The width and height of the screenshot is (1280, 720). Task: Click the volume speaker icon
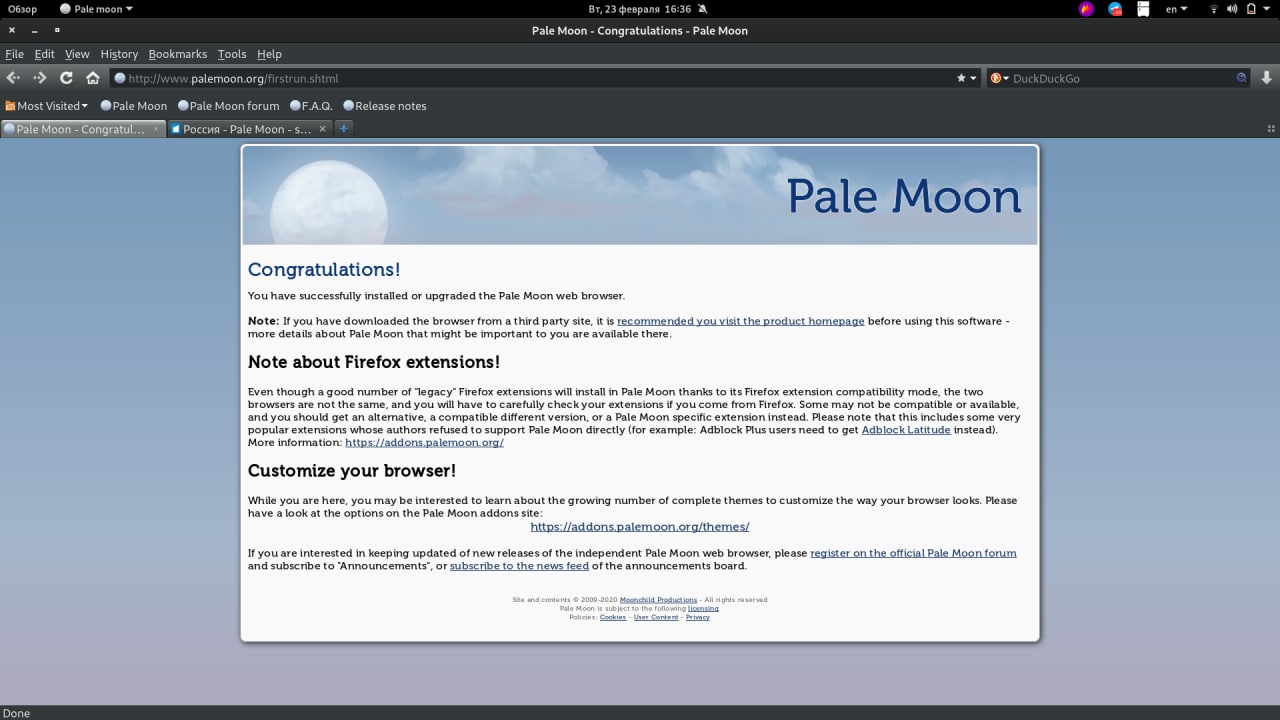(1232, 9)
